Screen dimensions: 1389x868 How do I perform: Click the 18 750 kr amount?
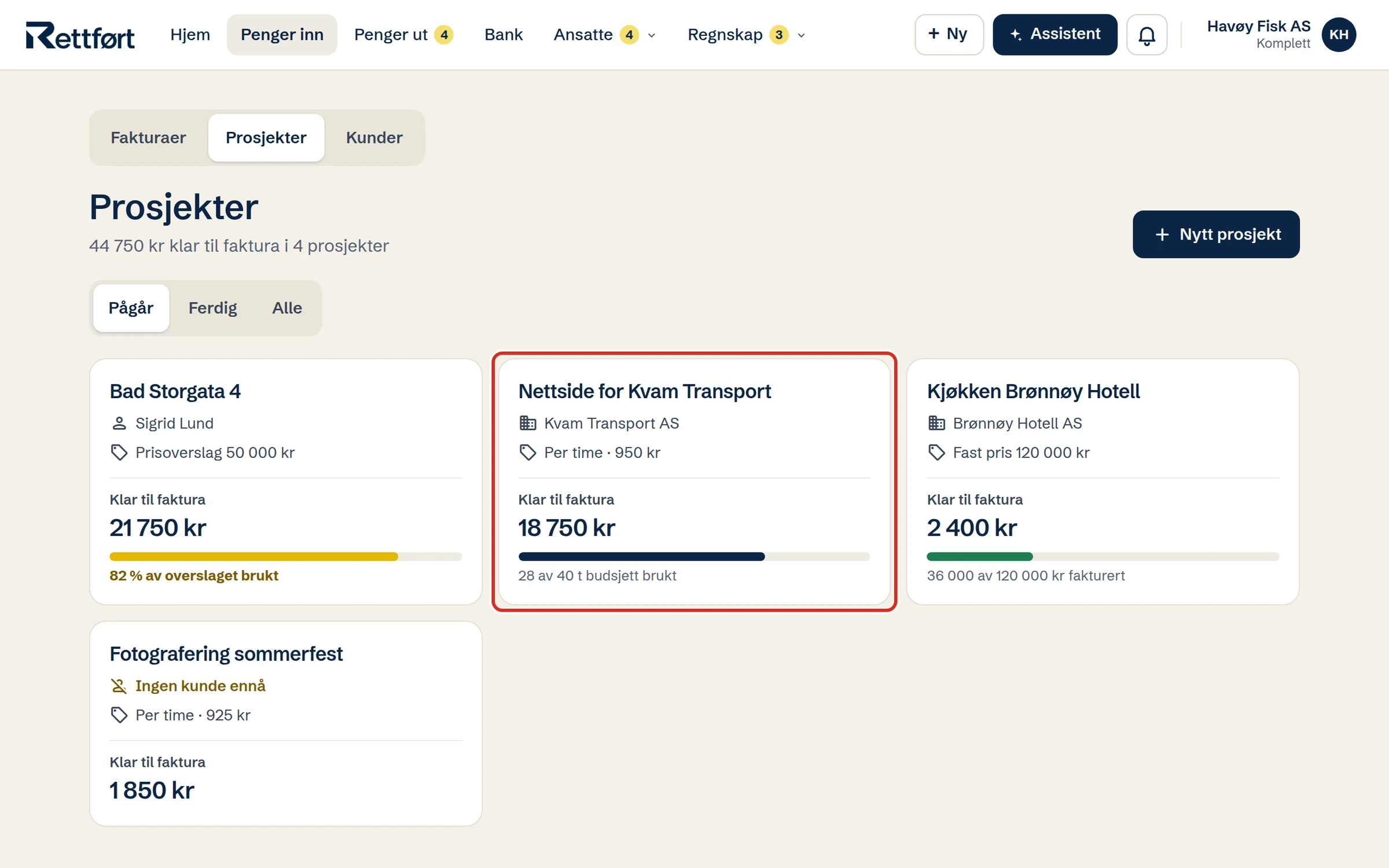point(567,528)
